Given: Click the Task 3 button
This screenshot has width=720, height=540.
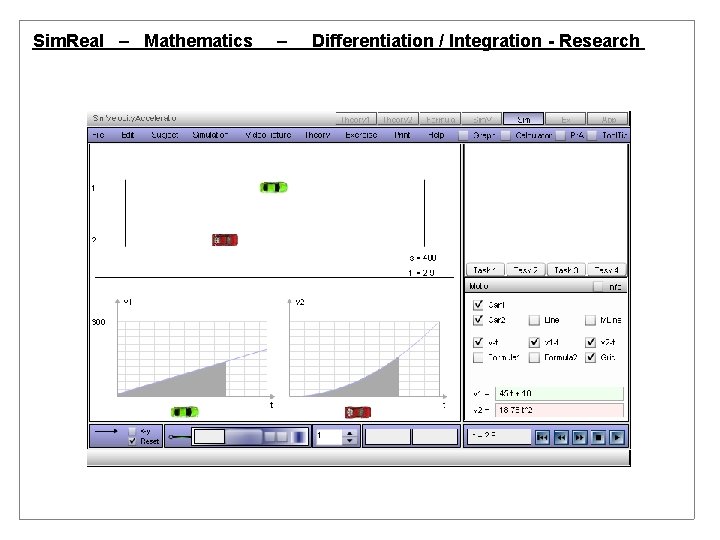Looking at the screenshot, I should click(x=566, y=270).
